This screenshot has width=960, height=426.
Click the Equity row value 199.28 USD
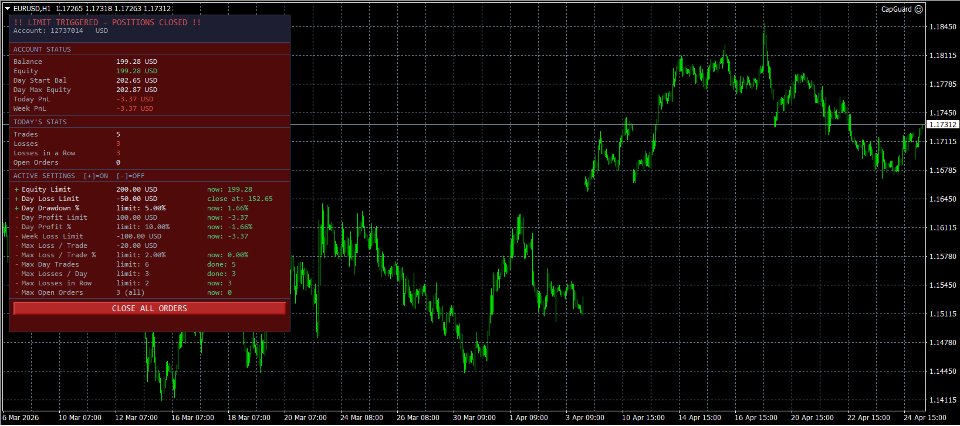click(137, 71)
